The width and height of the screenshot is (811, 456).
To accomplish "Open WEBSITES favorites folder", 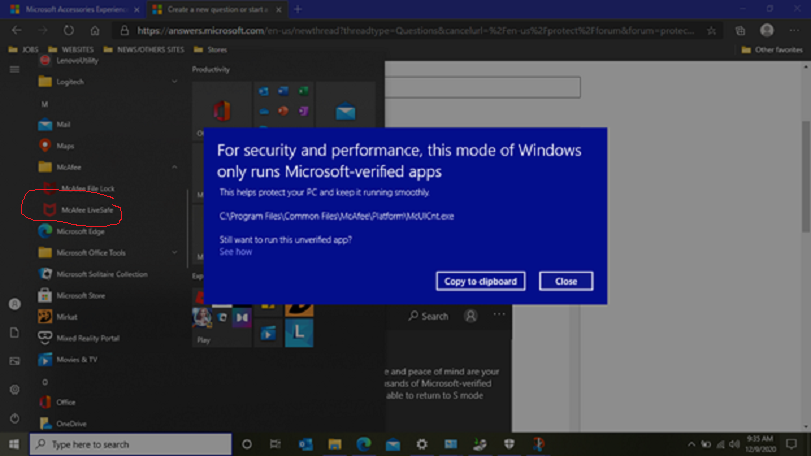I will [71, 50].
